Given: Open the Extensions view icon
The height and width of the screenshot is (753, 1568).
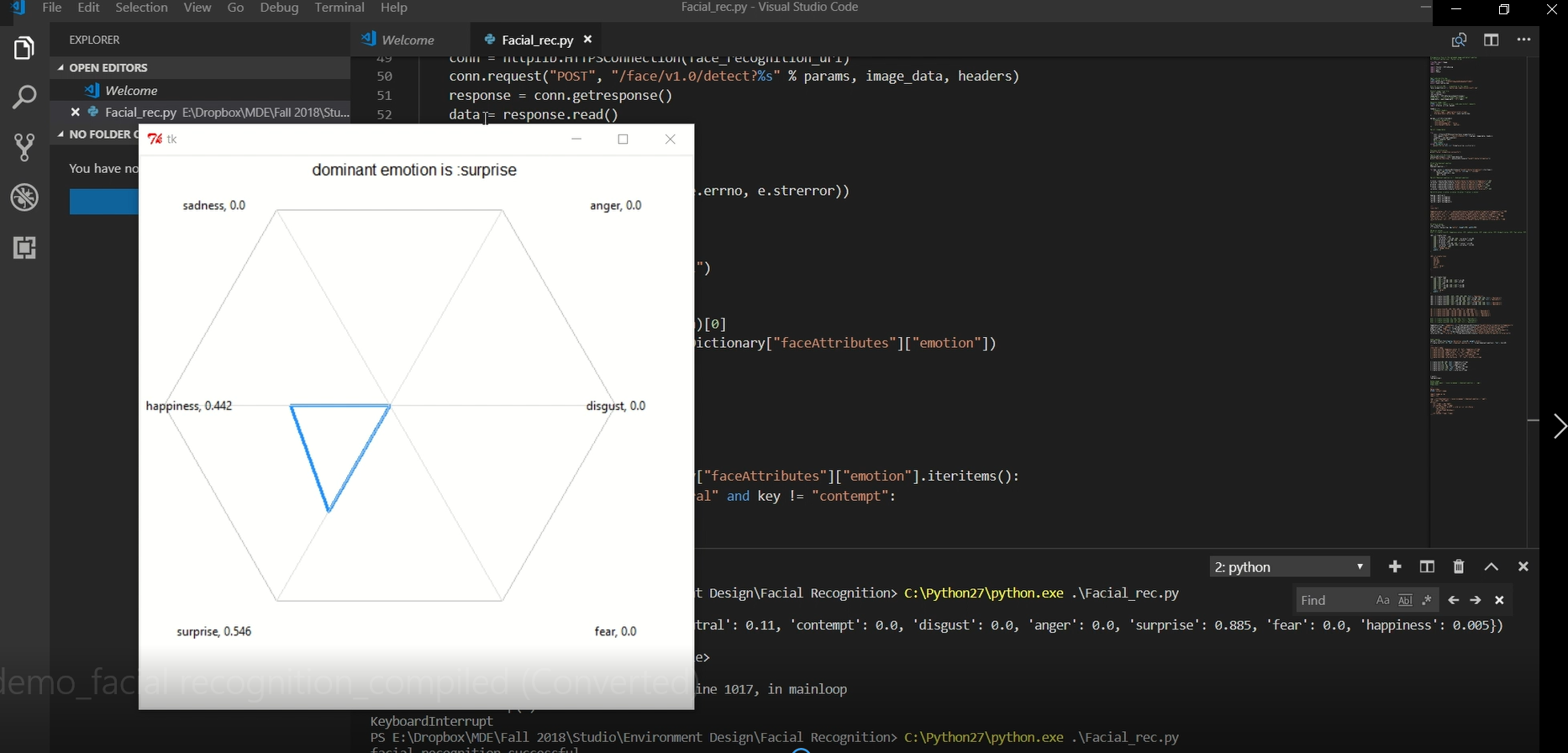Looking at the screenshot, I should [24, 248].
